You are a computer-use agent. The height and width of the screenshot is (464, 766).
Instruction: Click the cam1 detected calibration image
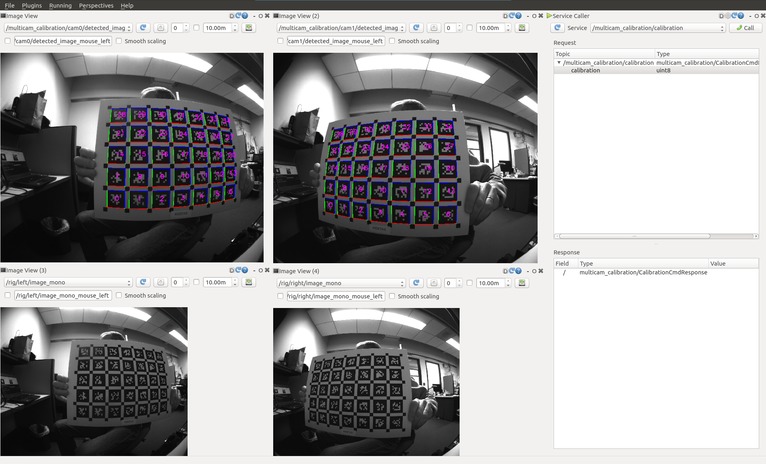(x=405, y=158)
